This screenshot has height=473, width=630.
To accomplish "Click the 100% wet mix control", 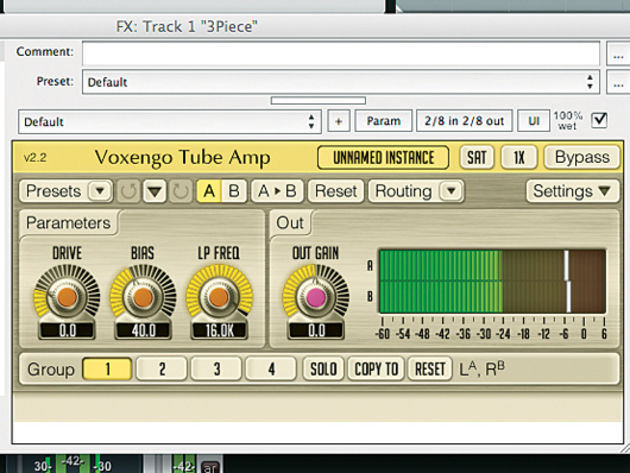I will coord(568,121).
